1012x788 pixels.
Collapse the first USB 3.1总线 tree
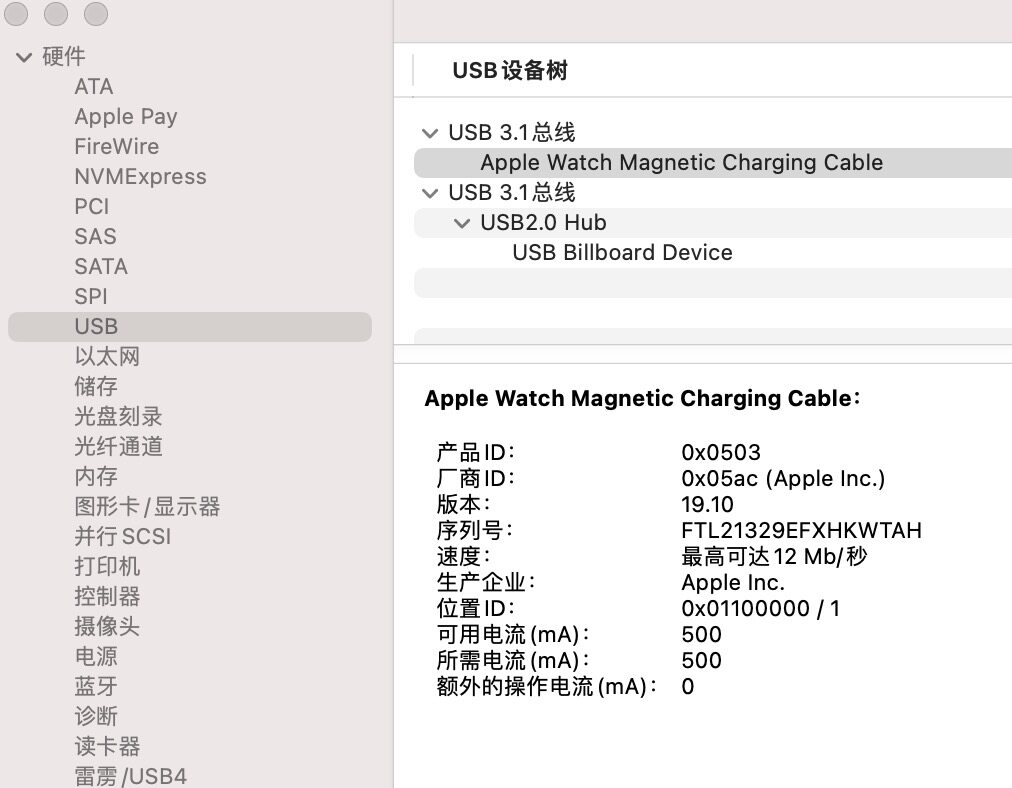pos(430,133)
